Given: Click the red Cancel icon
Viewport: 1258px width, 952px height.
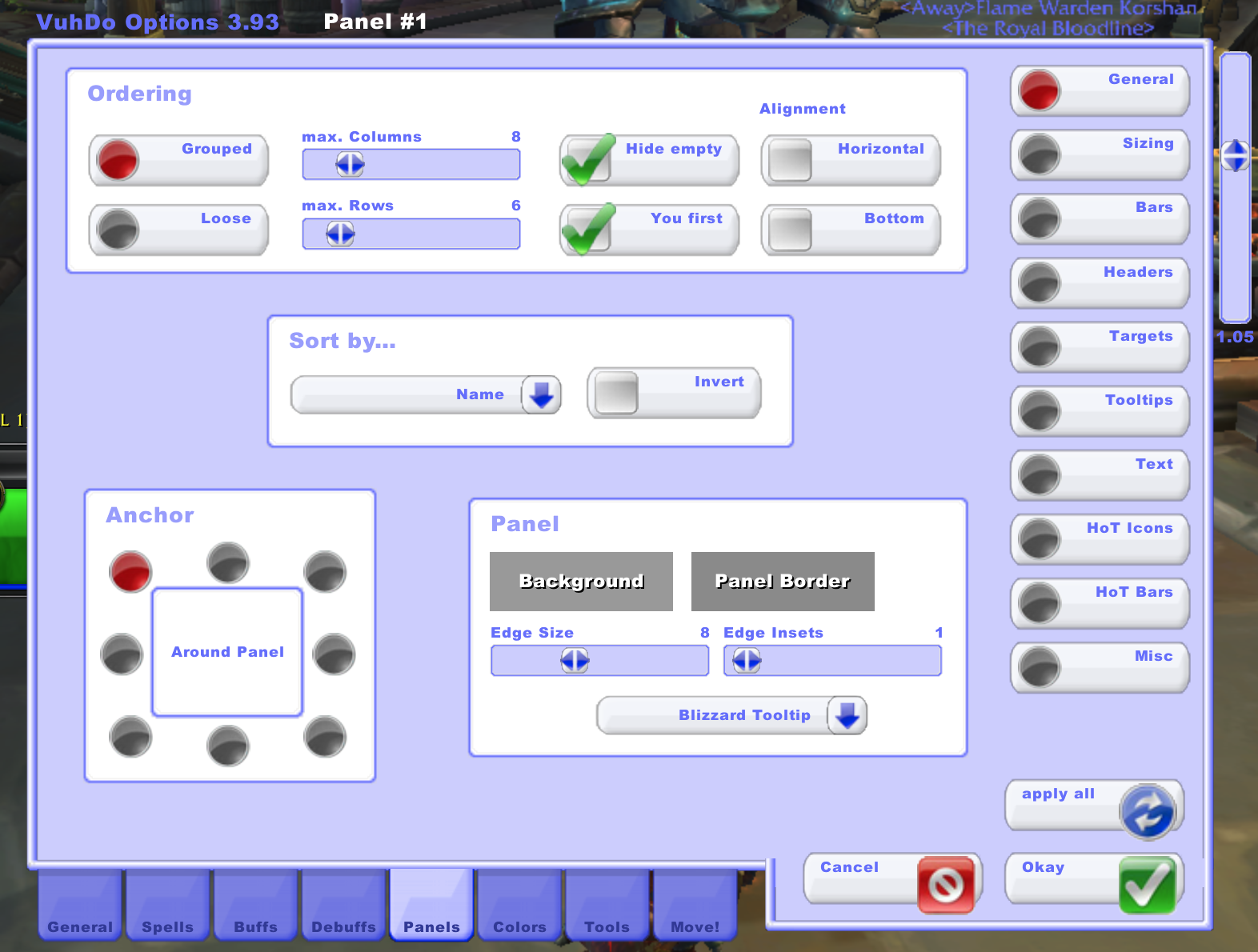Looking at the screenshot, I should click(x=945, y=884).
